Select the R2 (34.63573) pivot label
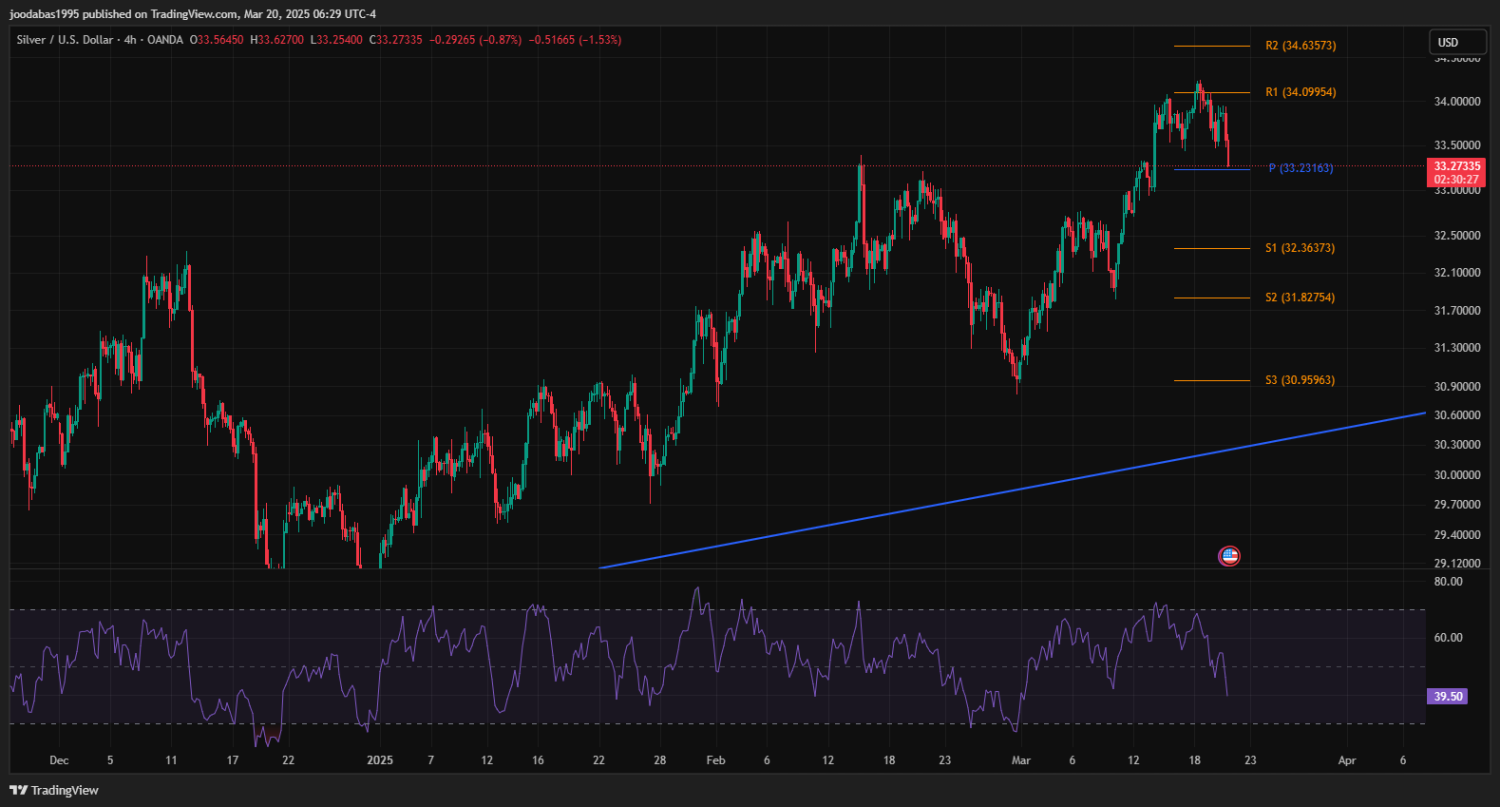Viewport: 1500px width, 807px height. (x=1300, y=46)
